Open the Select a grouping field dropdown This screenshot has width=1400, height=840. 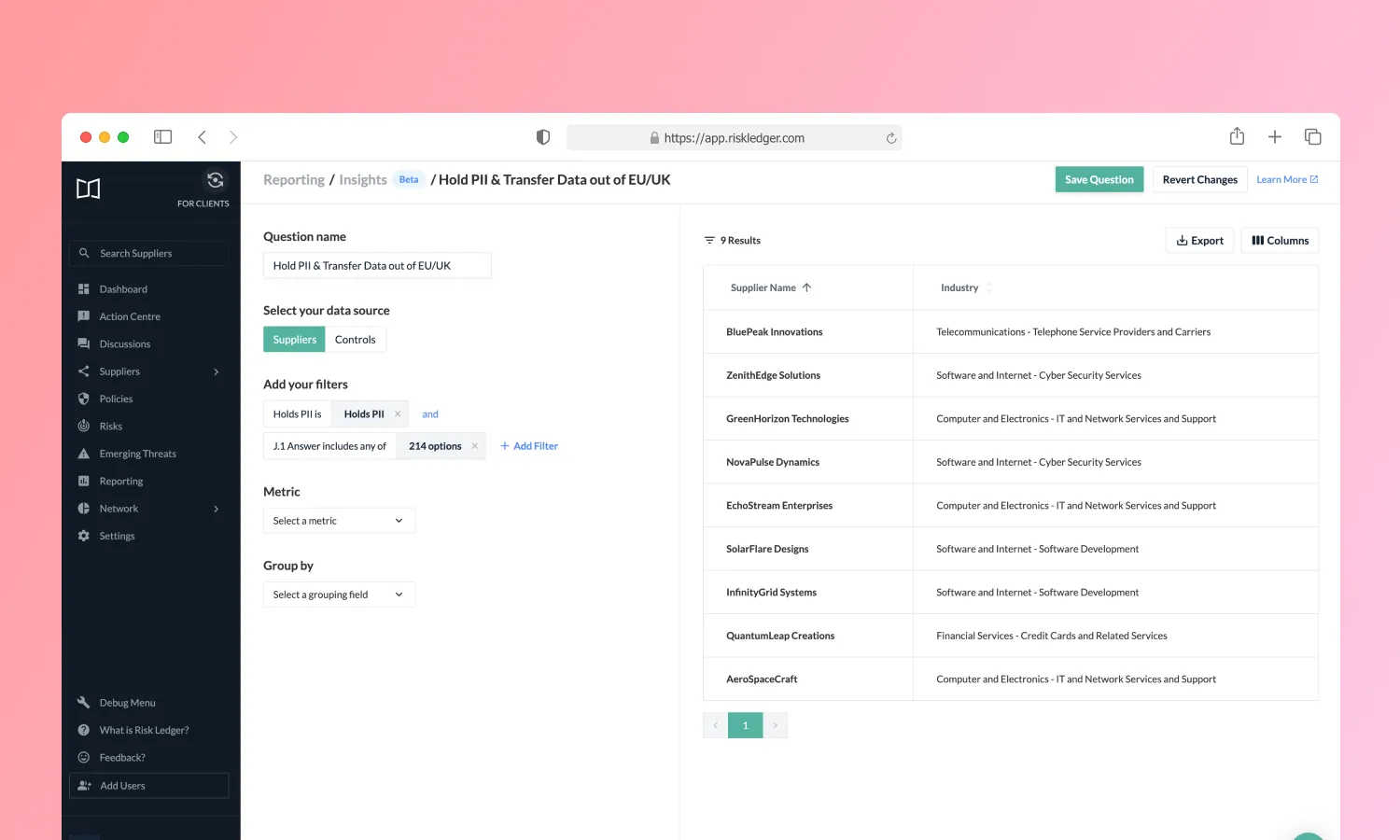point(339,594)
